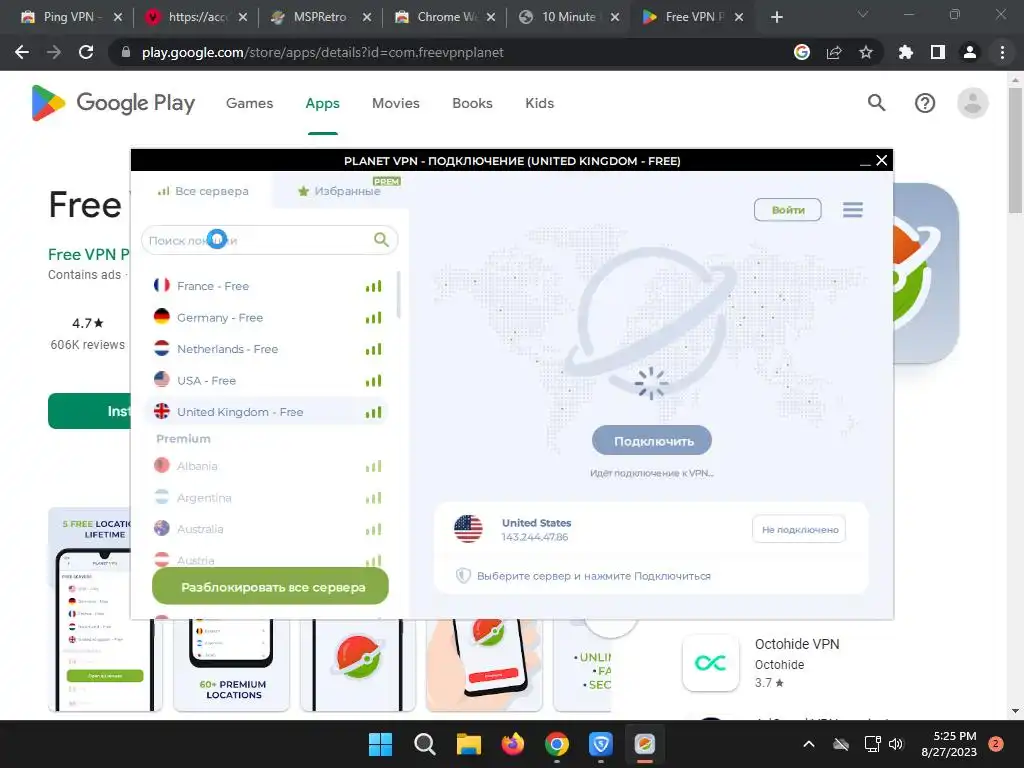1024x768 pixels.
Task: Open Chrome extensions puzzle icon
Action: click(906, 52)
